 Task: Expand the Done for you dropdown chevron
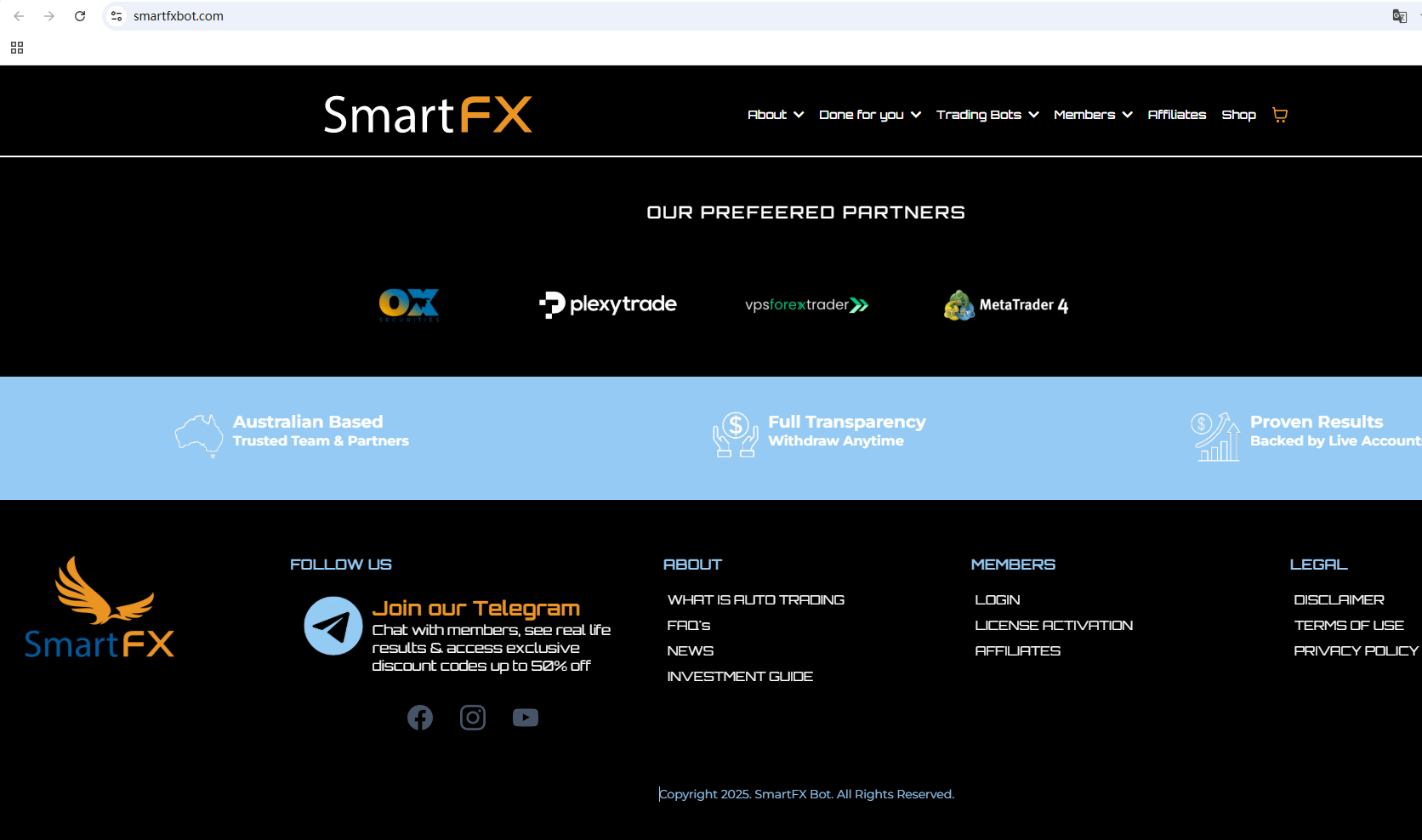tap(916, 115)
